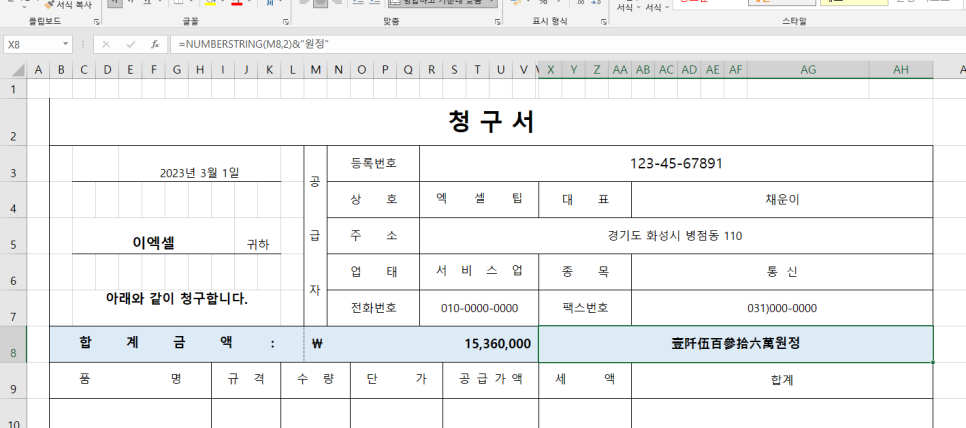Click the 종 목 label cell

pos(585,272)
